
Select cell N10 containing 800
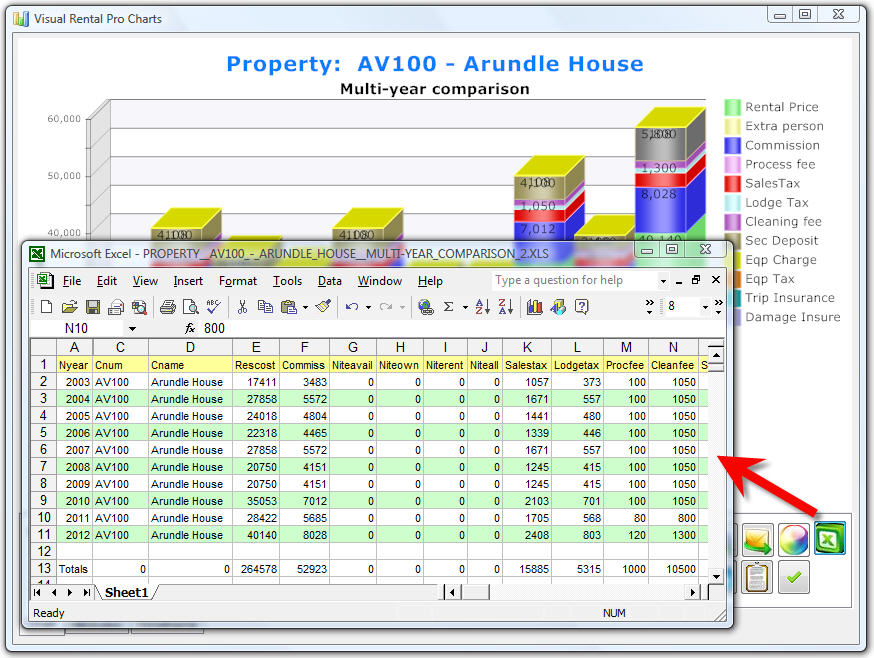tap(673, 518)
